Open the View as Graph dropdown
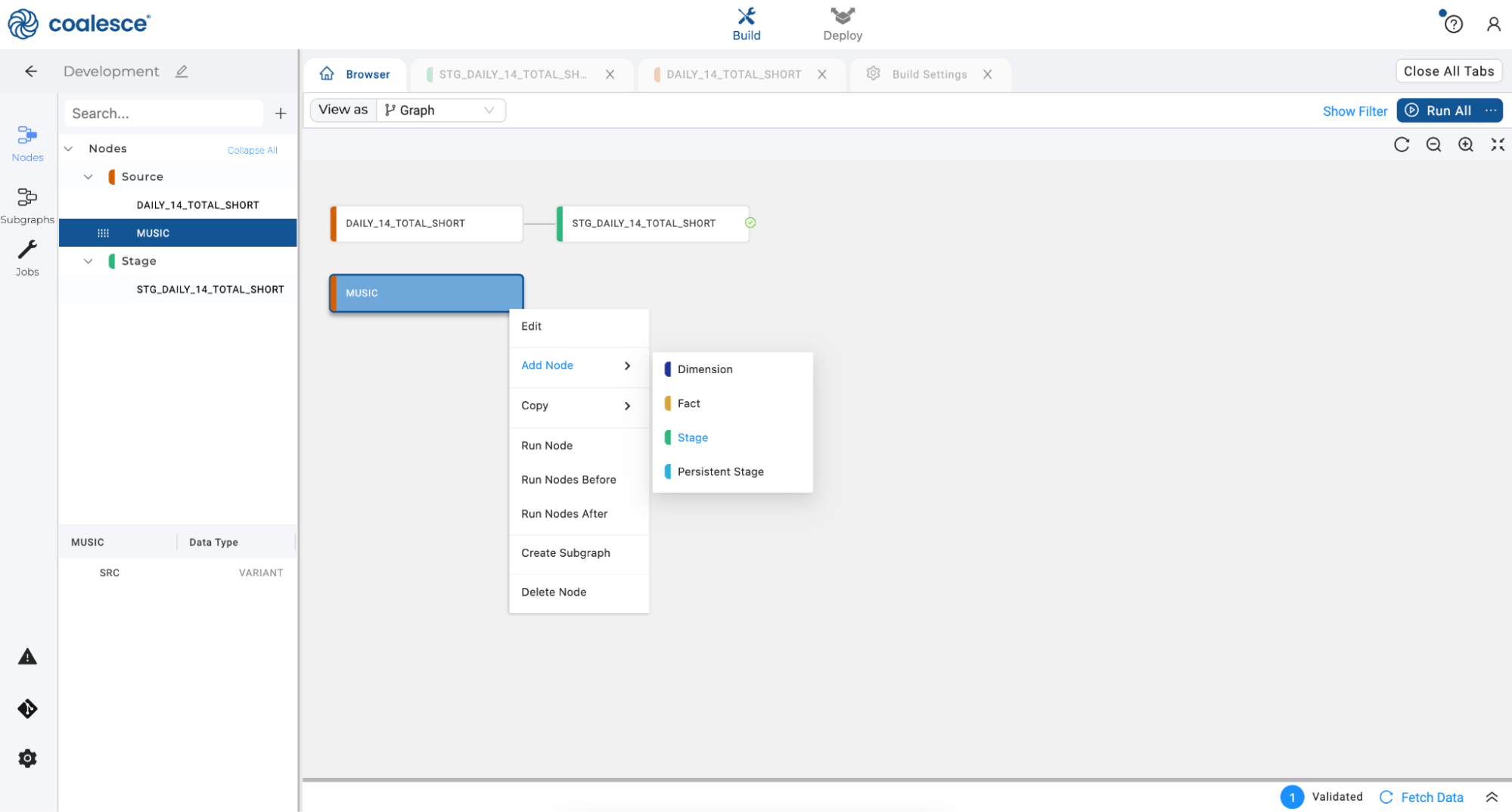 tap(440, 110)
